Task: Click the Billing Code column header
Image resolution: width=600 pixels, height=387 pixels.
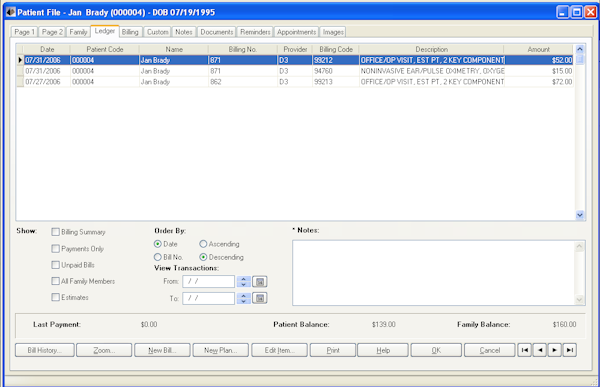Action: [336, 49]
